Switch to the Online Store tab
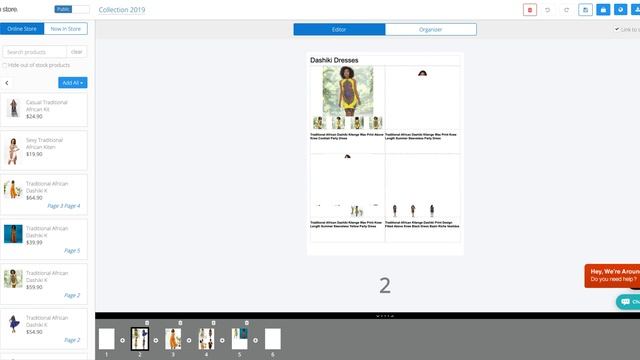The image size is (640, 360). pos(22,29)
